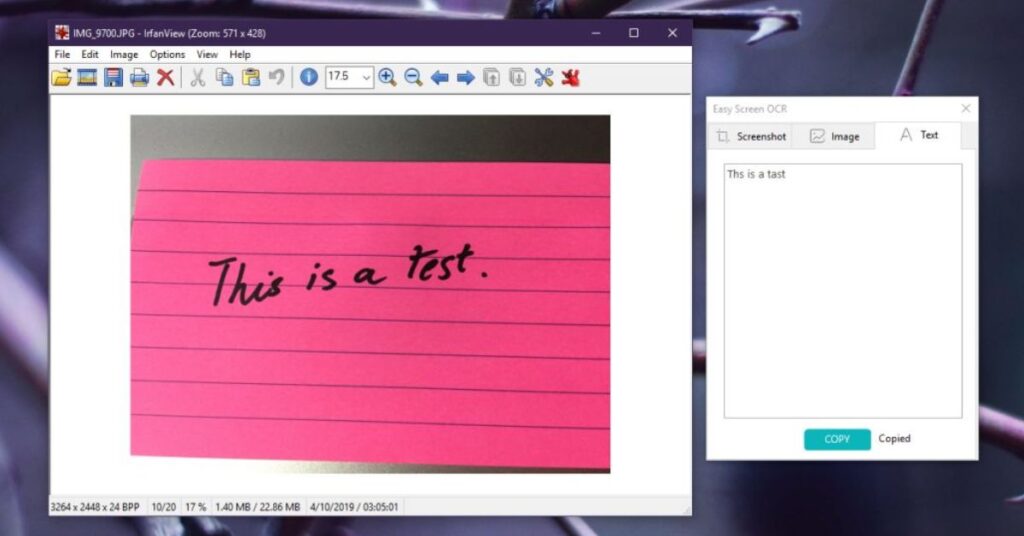Print the image using the printer icon
The image size is (1024, 536).
[139, 77]
